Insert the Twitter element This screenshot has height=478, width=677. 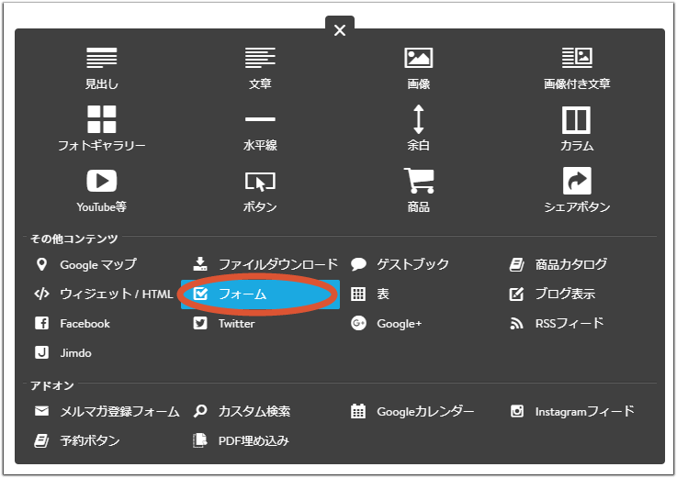click(224, 323)
